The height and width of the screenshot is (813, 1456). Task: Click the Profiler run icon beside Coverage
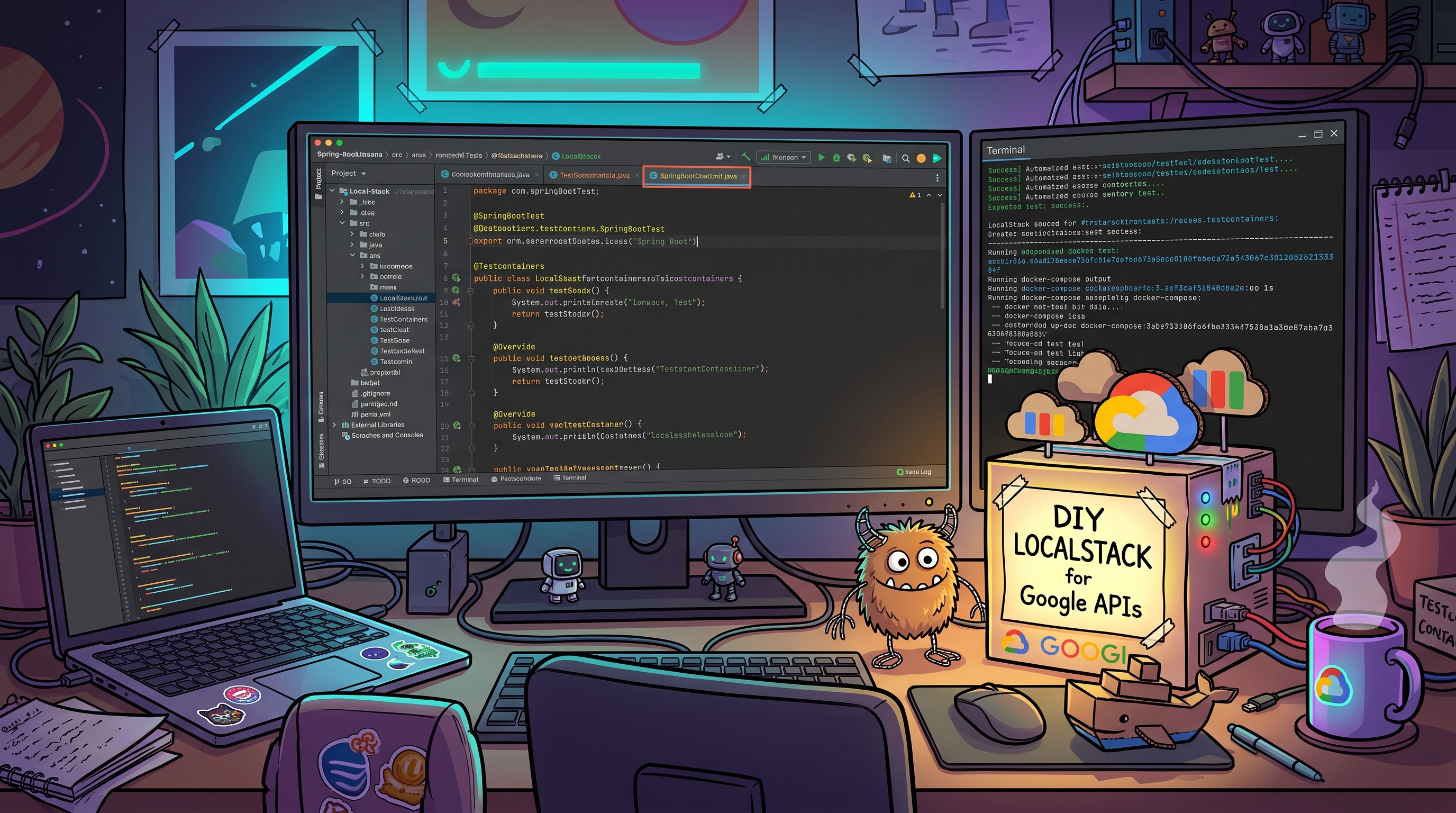867,158
